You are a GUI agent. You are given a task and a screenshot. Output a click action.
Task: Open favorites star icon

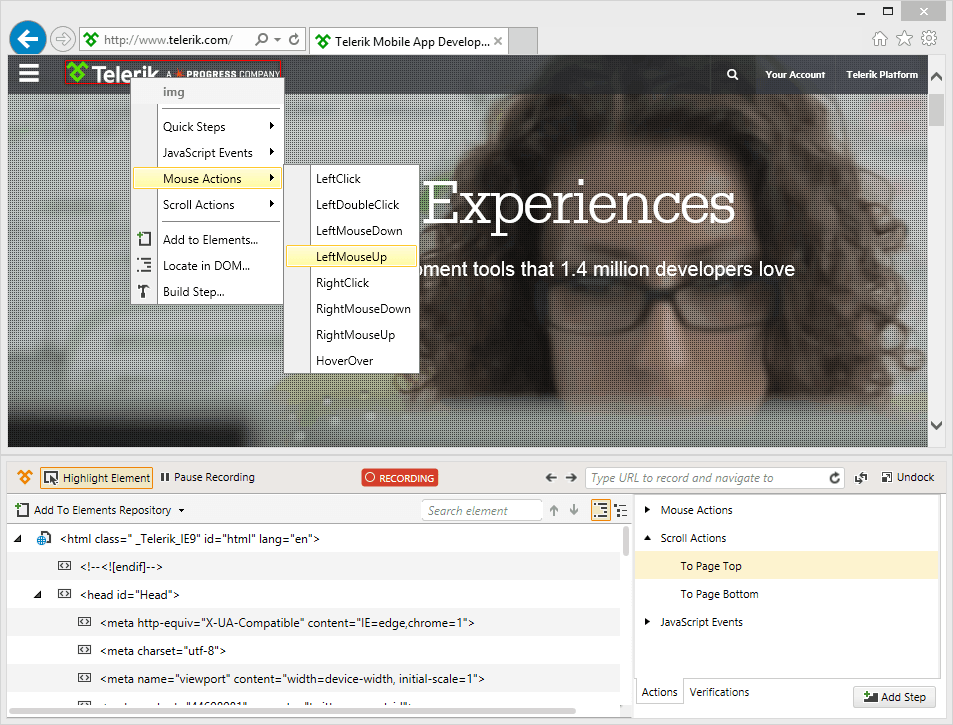[904, 39]
